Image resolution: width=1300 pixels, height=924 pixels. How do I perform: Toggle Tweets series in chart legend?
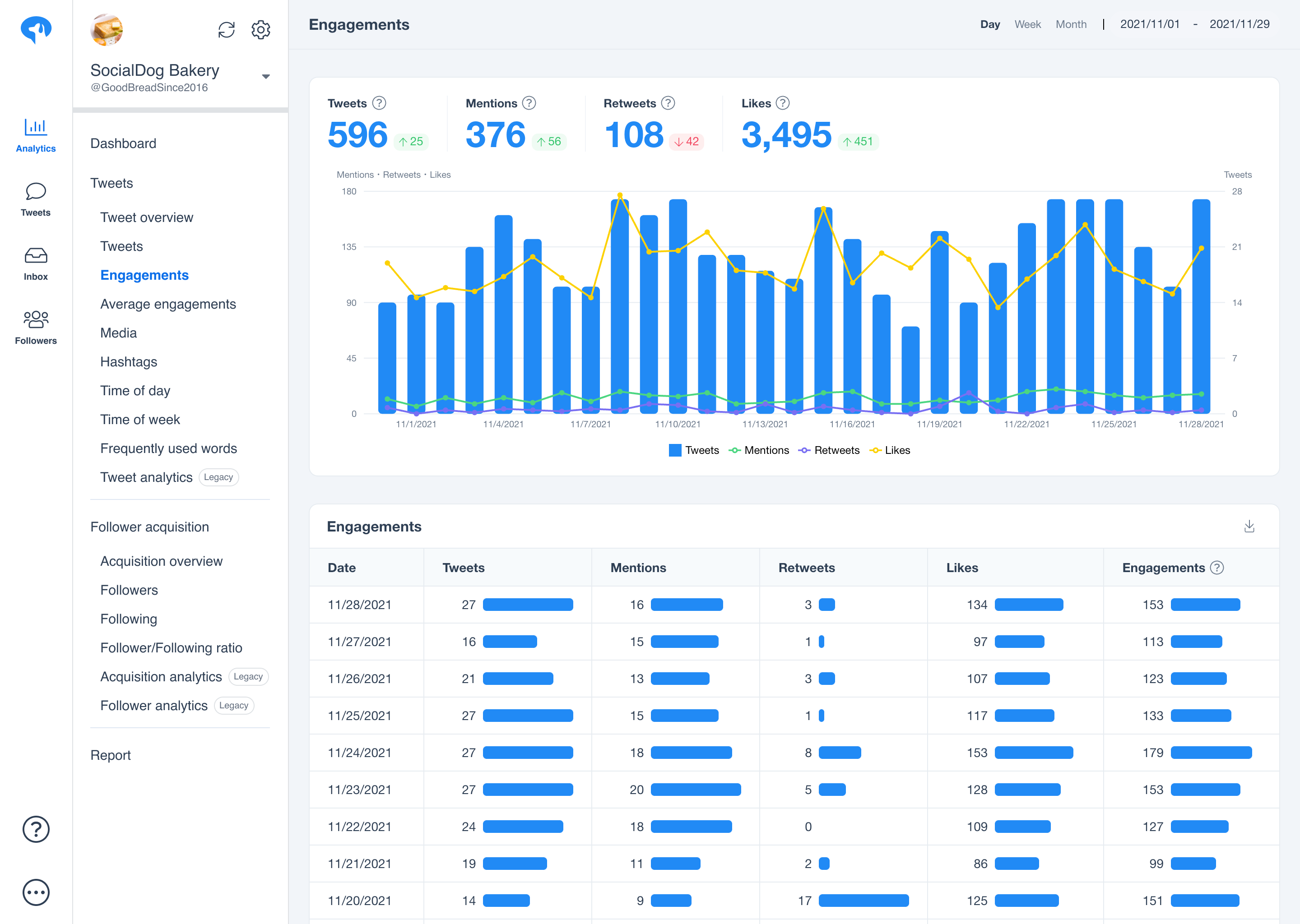(694, 450)
